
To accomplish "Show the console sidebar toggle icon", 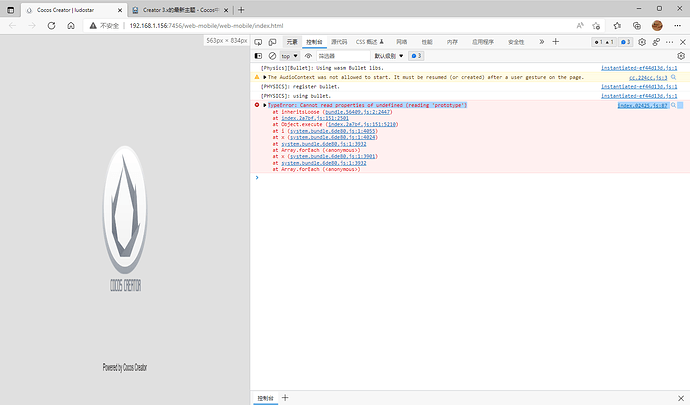I will pyautogui.click(x=258, y=56).
